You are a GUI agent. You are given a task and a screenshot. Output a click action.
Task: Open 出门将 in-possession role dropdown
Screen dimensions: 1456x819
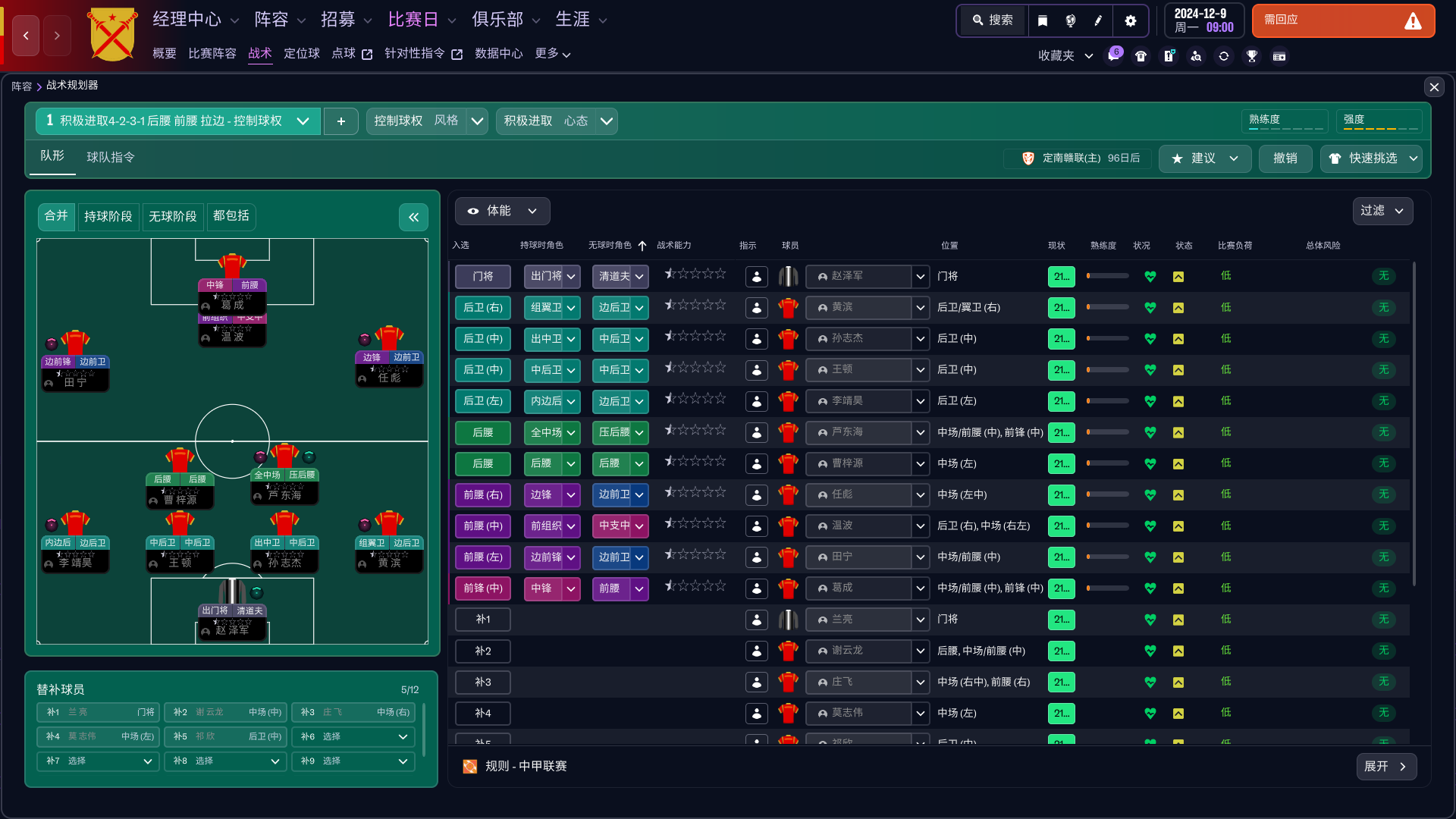(552, 277)
